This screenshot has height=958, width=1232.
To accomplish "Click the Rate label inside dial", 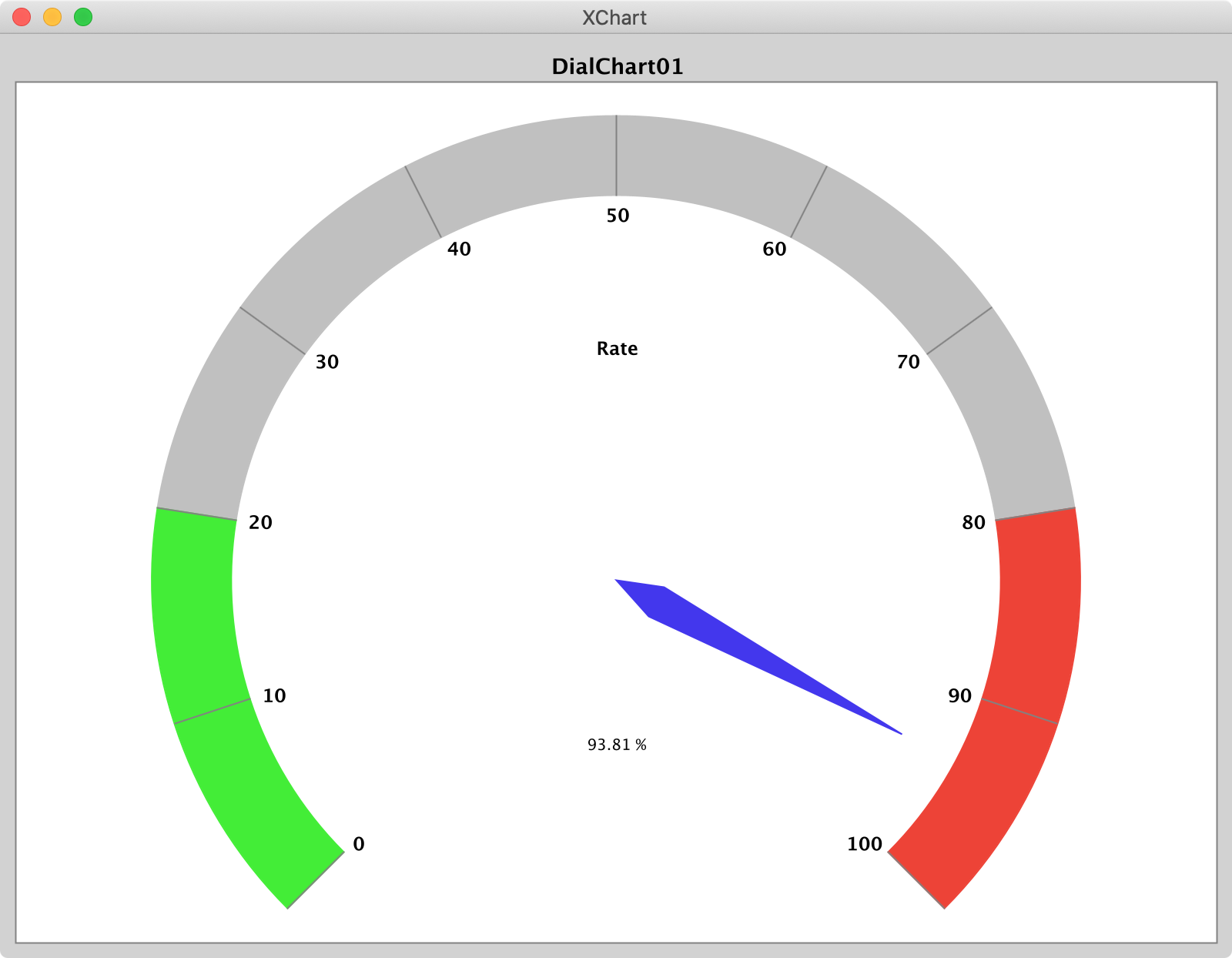I will click(x=617, y=349).
